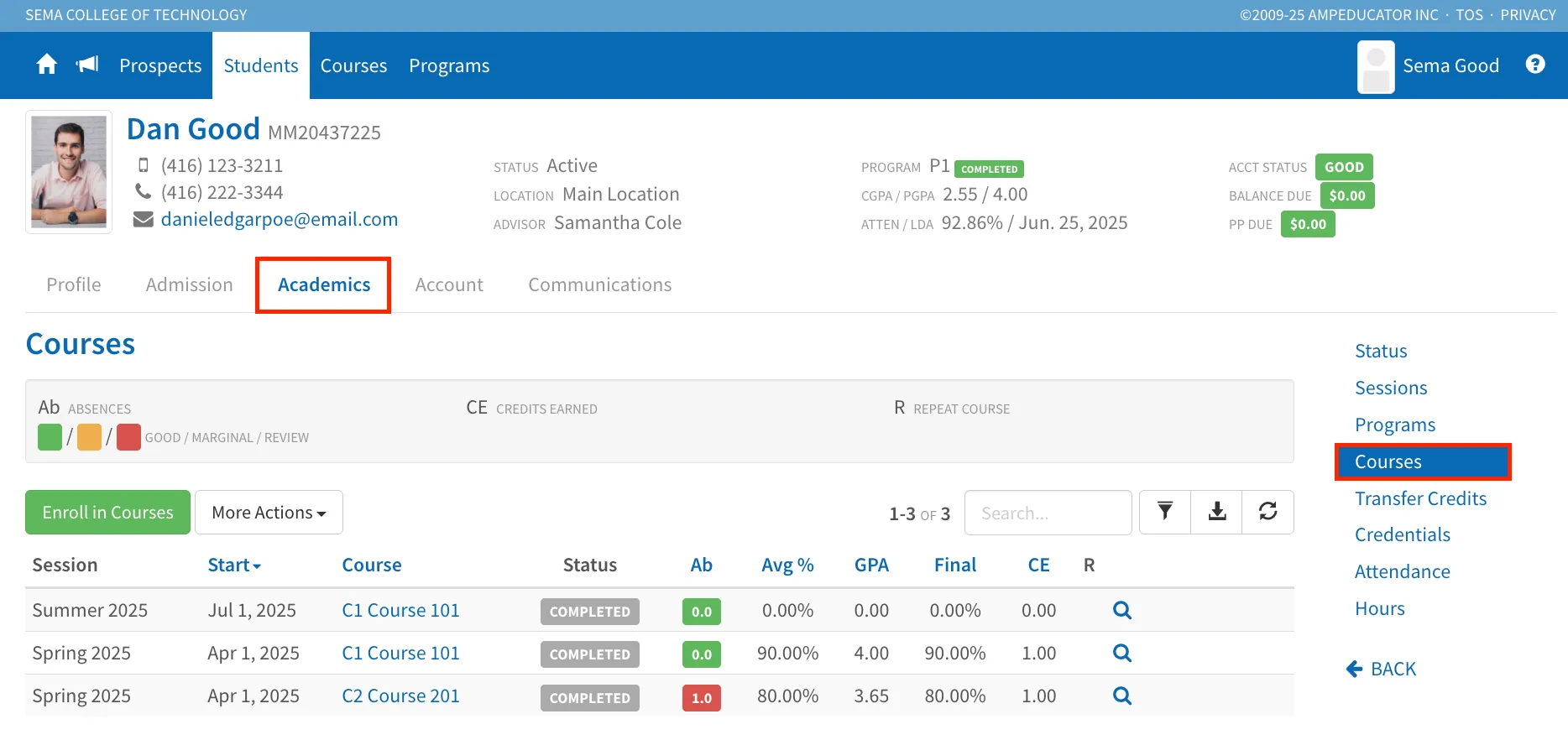Open the PRIVACY link

pyautogui.click(x=1528, y=15)
